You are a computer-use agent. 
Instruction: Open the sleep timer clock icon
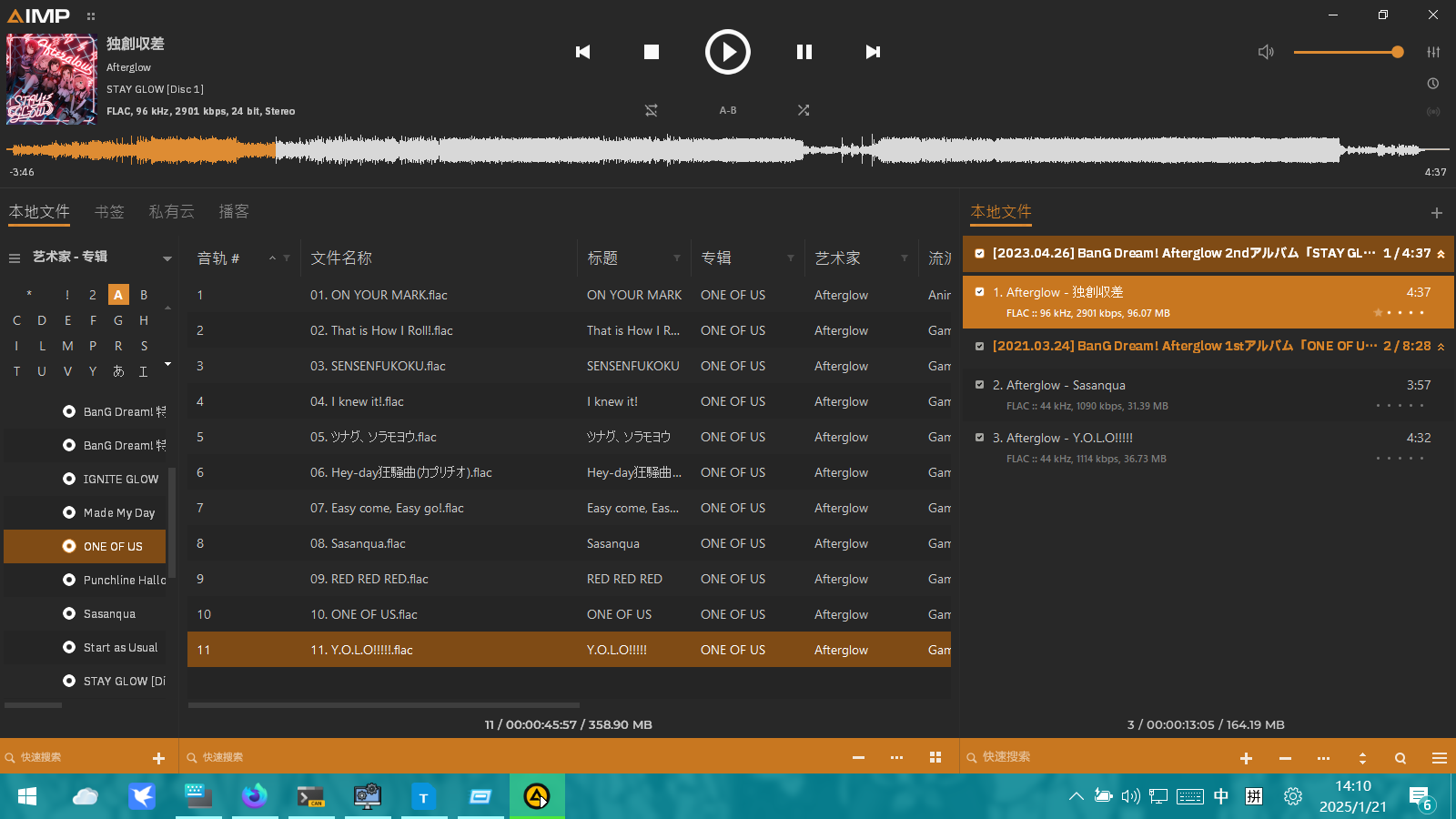point(1433,84)
